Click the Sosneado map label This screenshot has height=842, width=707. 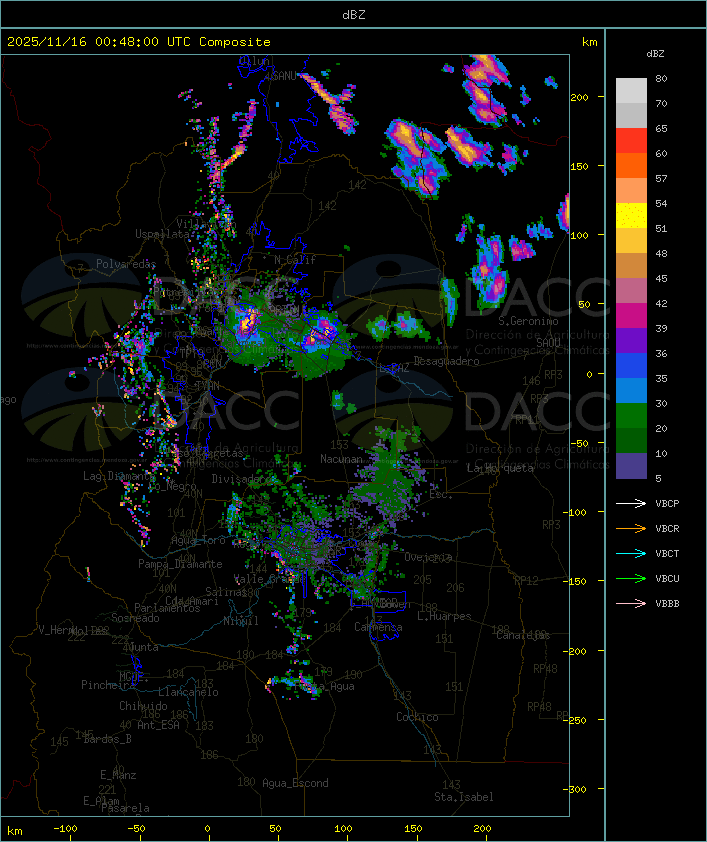135,618
